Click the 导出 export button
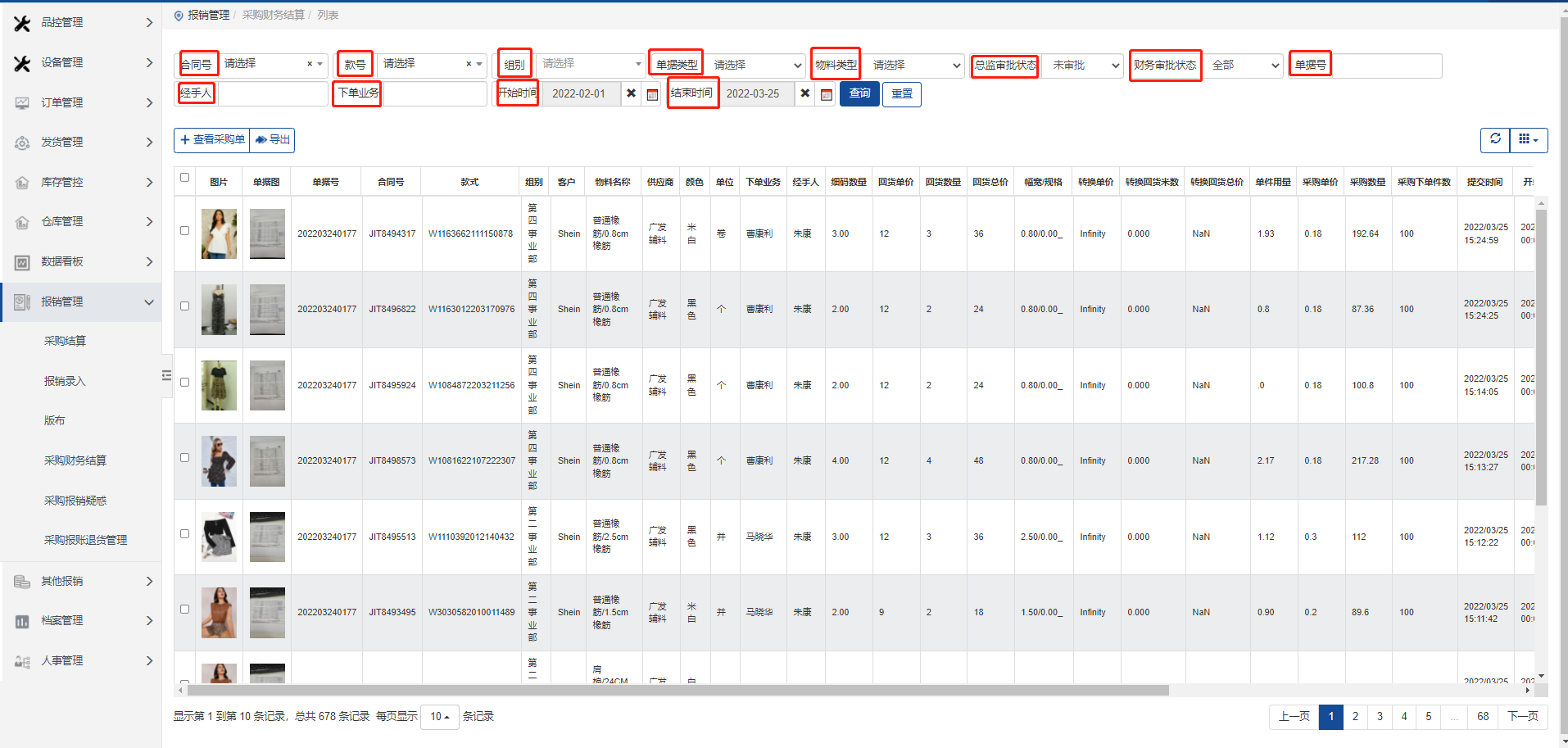The width and height of the screenshot is (1568, 748). (273, 140)
